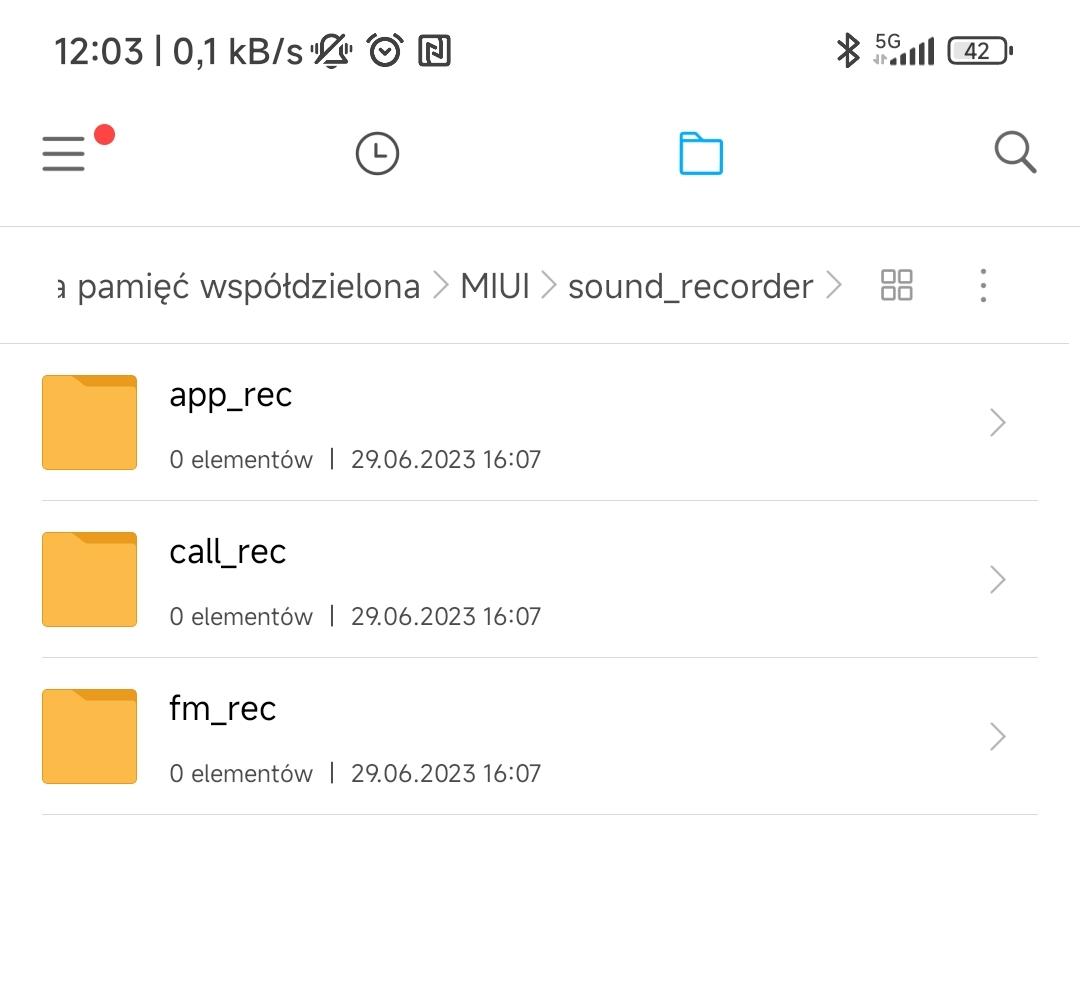
Task: Expand app_rec using its chevron arrow
Action: [997, 423]
